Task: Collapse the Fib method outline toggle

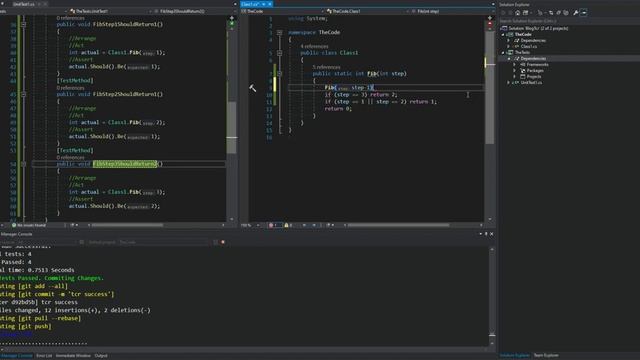Action: (280, 74)
